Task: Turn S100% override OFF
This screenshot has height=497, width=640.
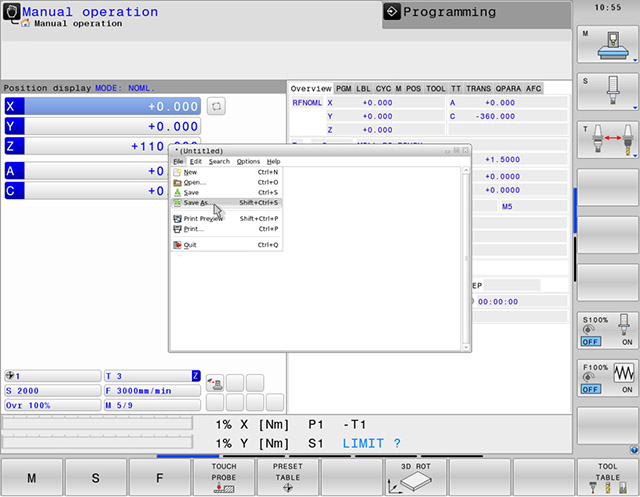Action: point(591,342)
